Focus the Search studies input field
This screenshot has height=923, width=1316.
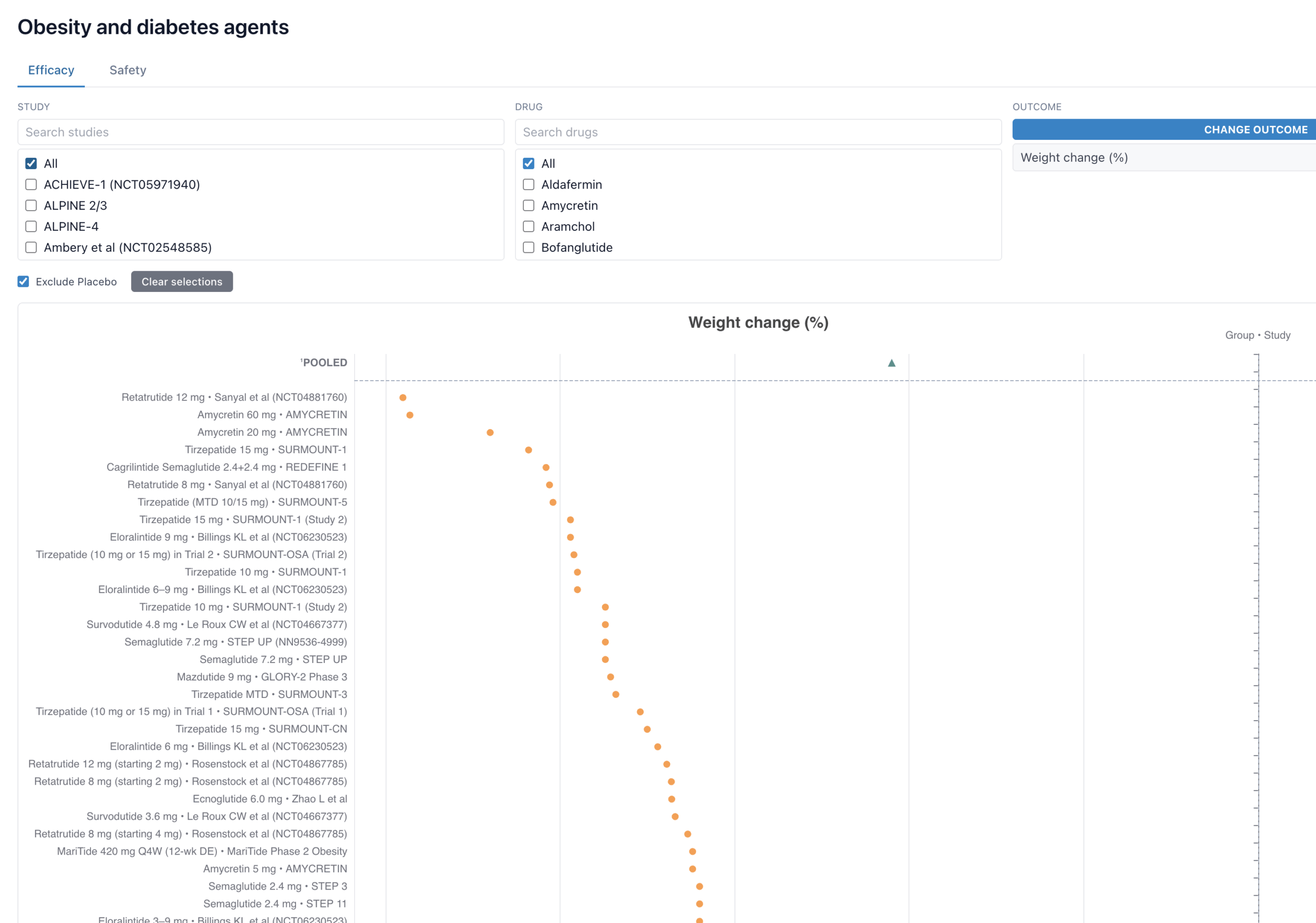pyautogui.click(x=261, y=133)
